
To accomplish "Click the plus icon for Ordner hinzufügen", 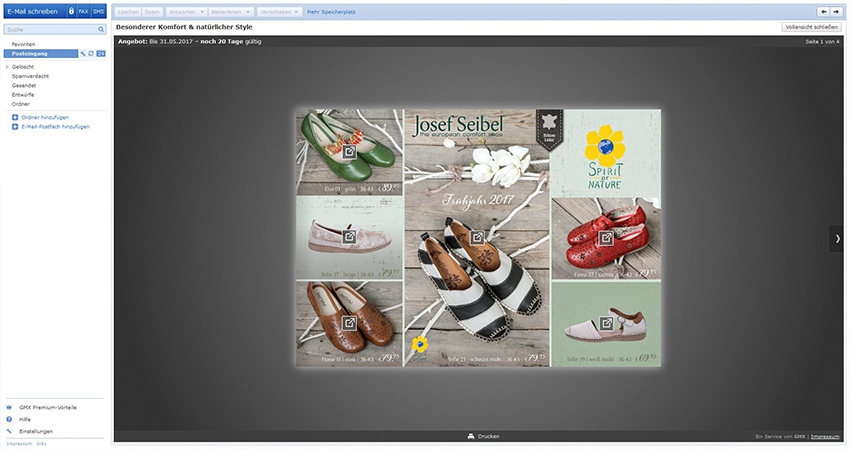I will click(x=15, y=117).
